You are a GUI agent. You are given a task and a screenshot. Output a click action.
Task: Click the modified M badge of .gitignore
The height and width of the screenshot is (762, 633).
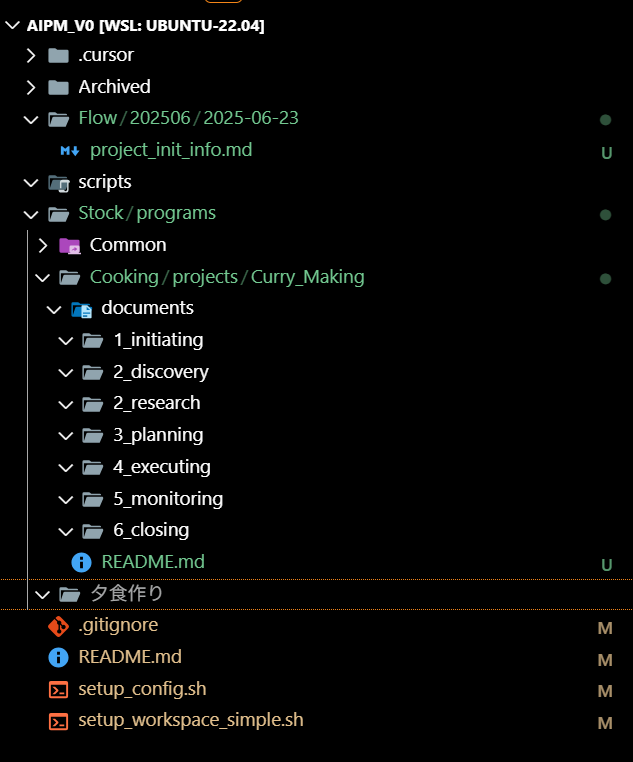(605, 628)
